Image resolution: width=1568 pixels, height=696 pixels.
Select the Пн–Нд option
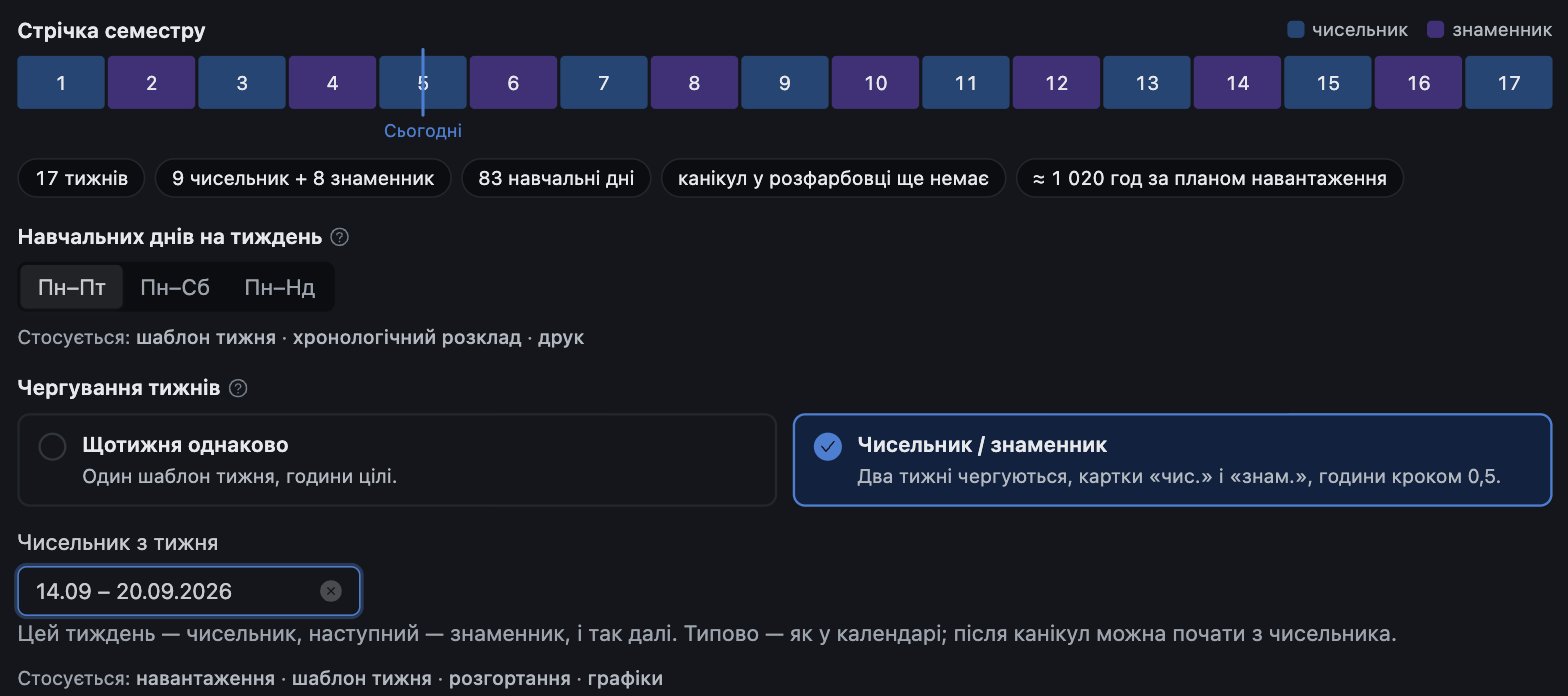(280, 288)
